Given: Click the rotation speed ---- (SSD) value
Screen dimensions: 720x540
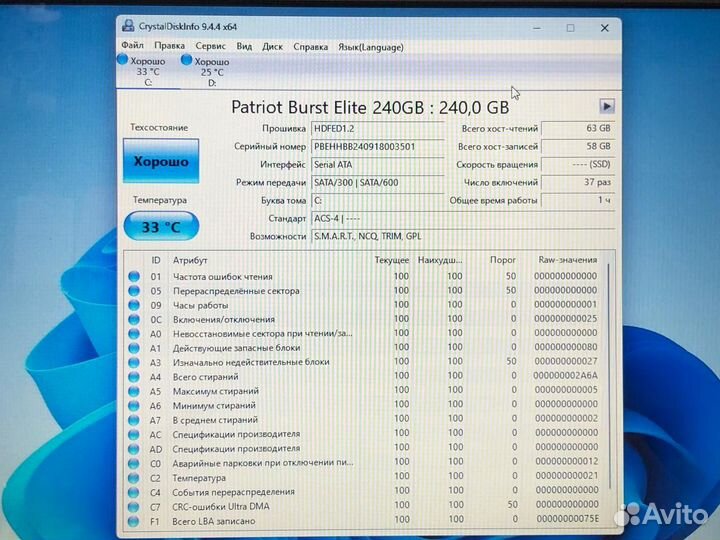Looking at the screenshot, I should [x=578, y=164].
